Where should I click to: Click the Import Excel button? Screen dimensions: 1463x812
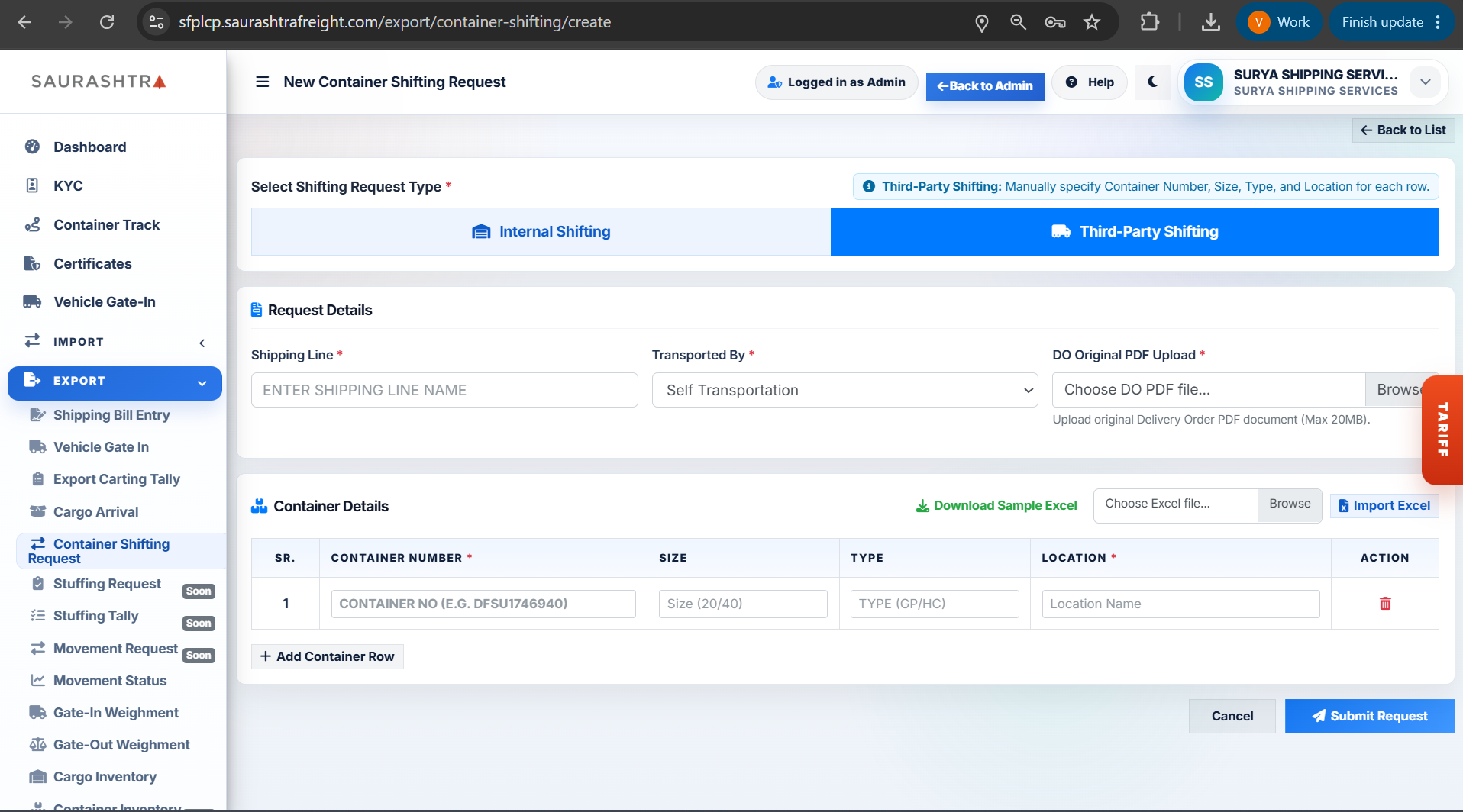(1384, 505)
